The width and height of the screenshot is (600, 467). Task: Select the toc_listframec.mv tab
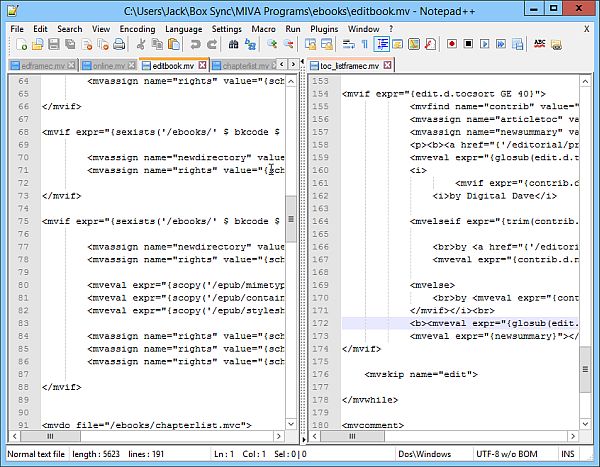pyautogui.click(x=349, y=66)
